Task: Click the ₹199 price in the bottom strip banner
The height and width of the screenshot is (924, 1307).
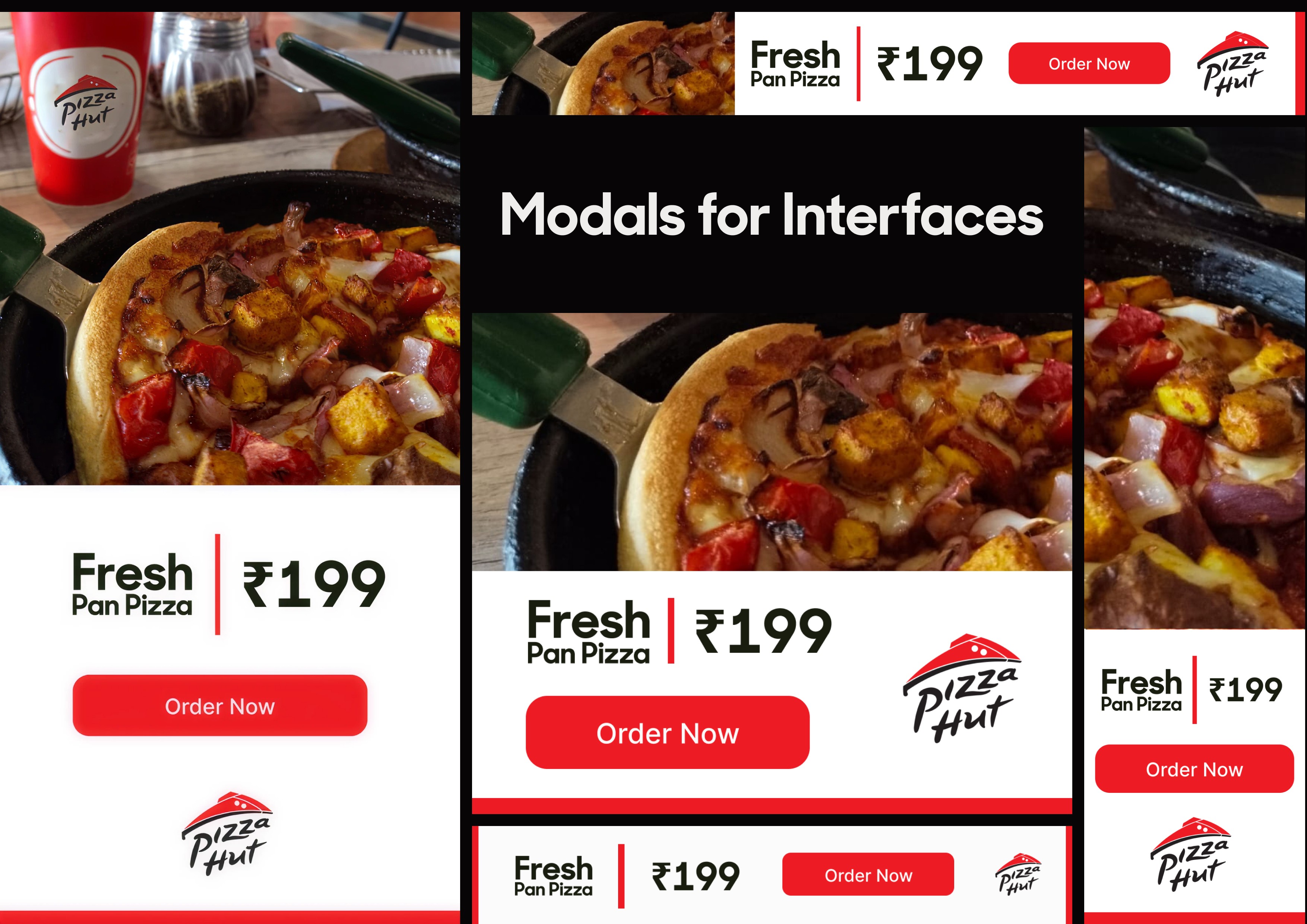Action: (696, 876)
